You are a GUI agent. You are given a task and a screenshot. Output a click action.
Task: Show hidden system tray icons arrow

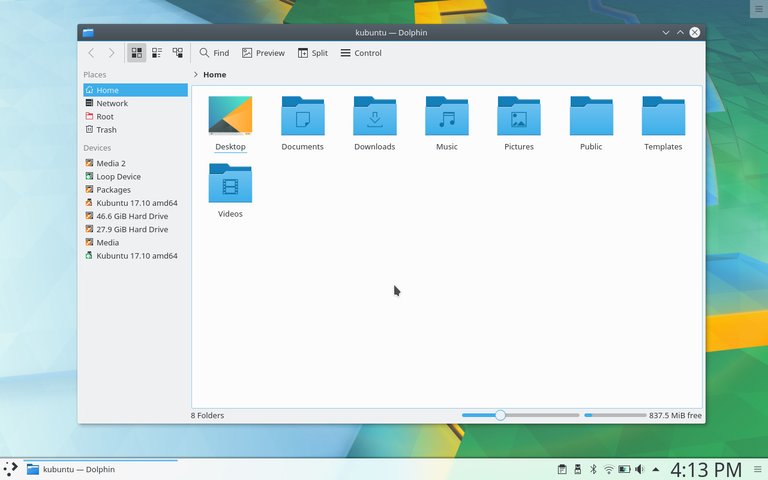coord(655,469)
